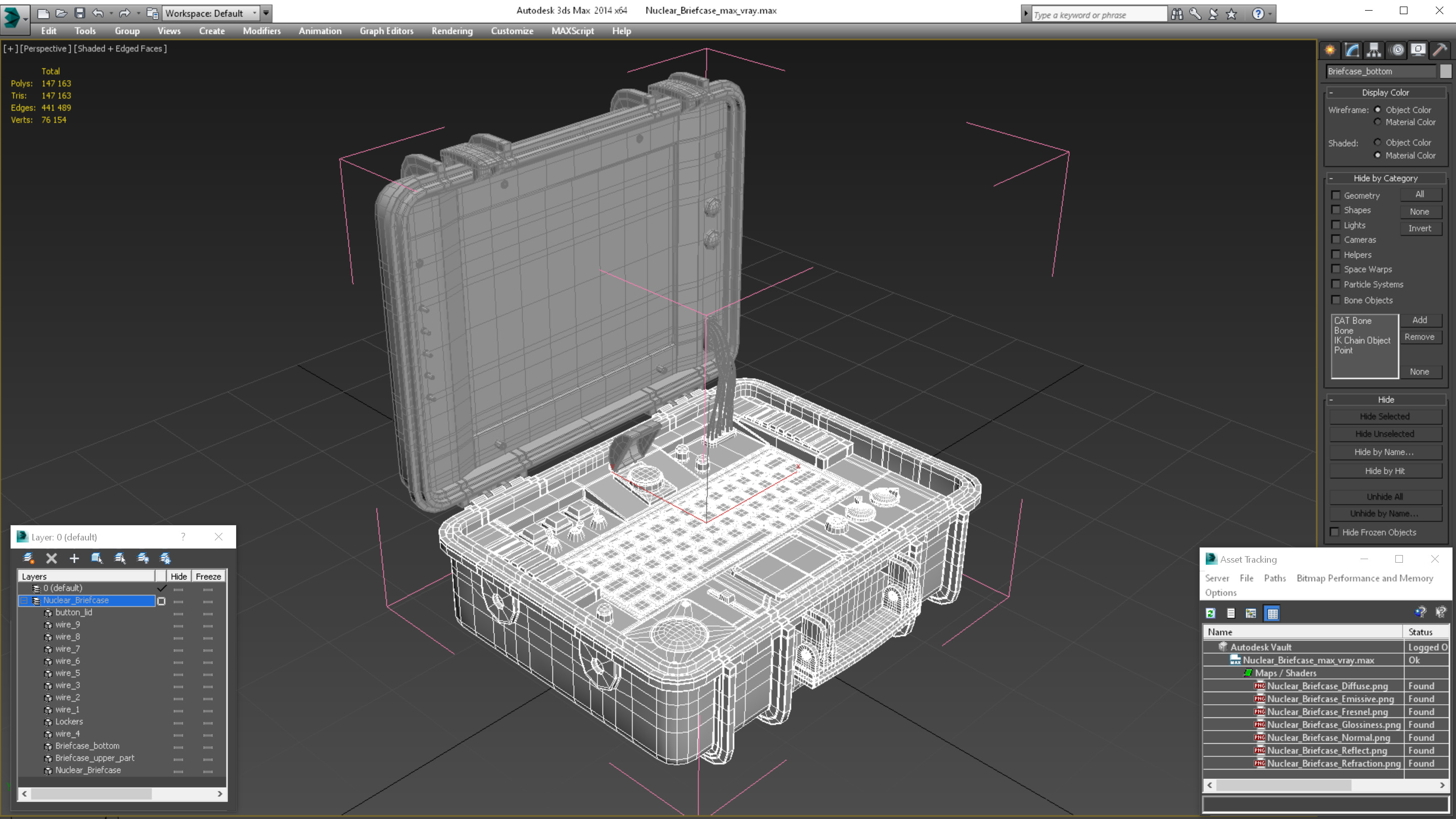The image size is (1456, 819).
Task: Click the Hide Selected button
Action: coord(1385,417)
